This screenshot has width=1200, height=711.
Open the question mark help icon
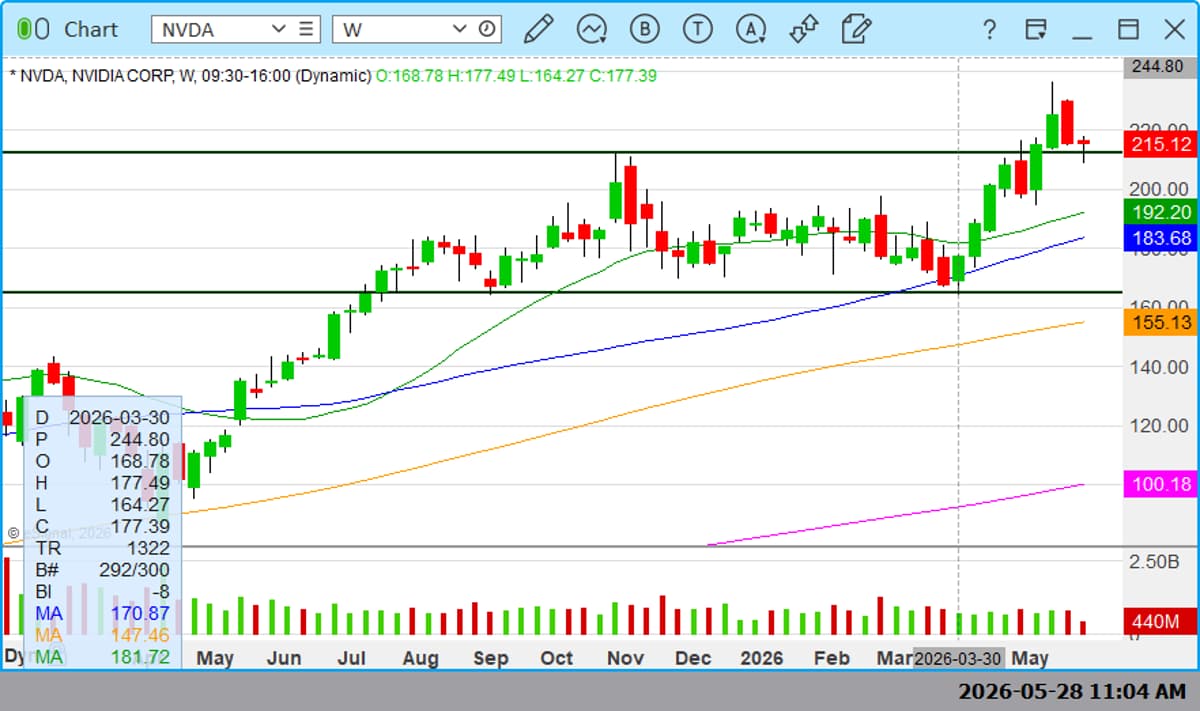pos(989,29)
